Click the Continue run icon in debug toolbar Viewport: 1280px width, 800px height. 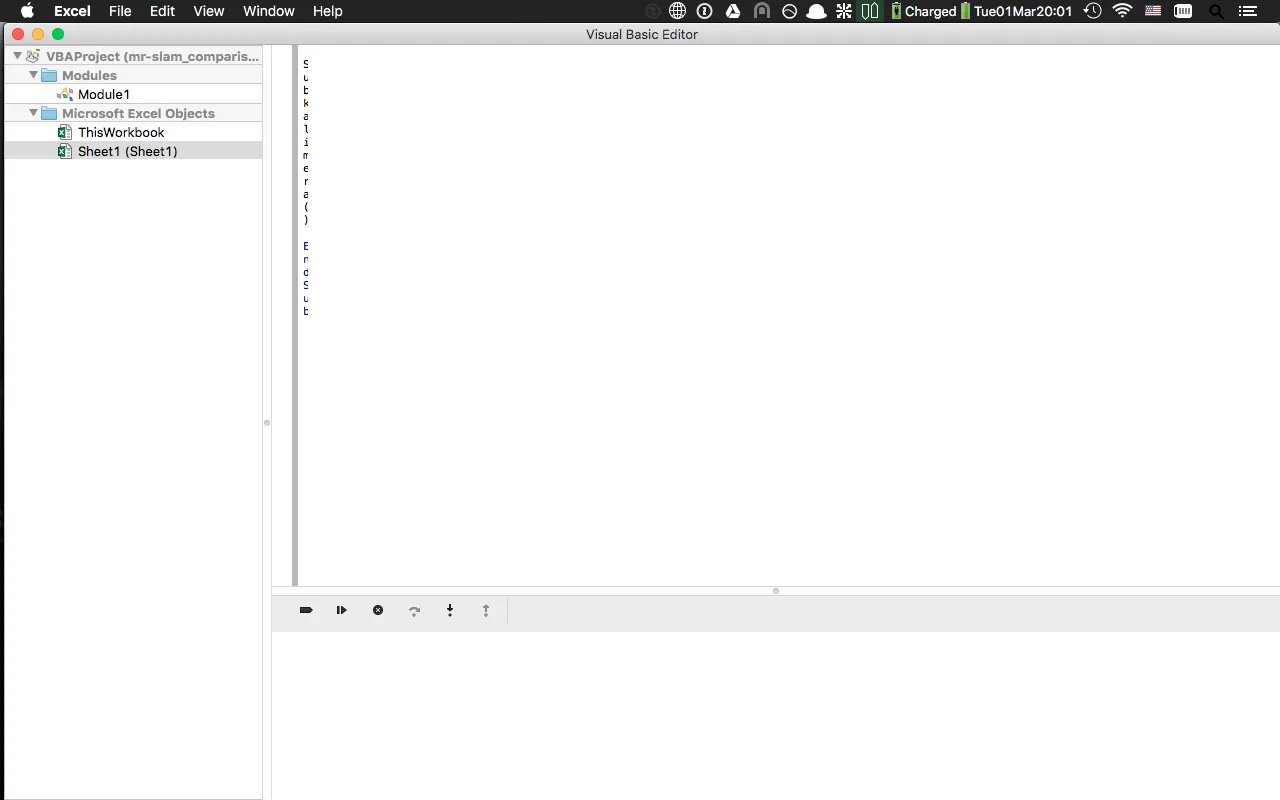tap(342, 610)
